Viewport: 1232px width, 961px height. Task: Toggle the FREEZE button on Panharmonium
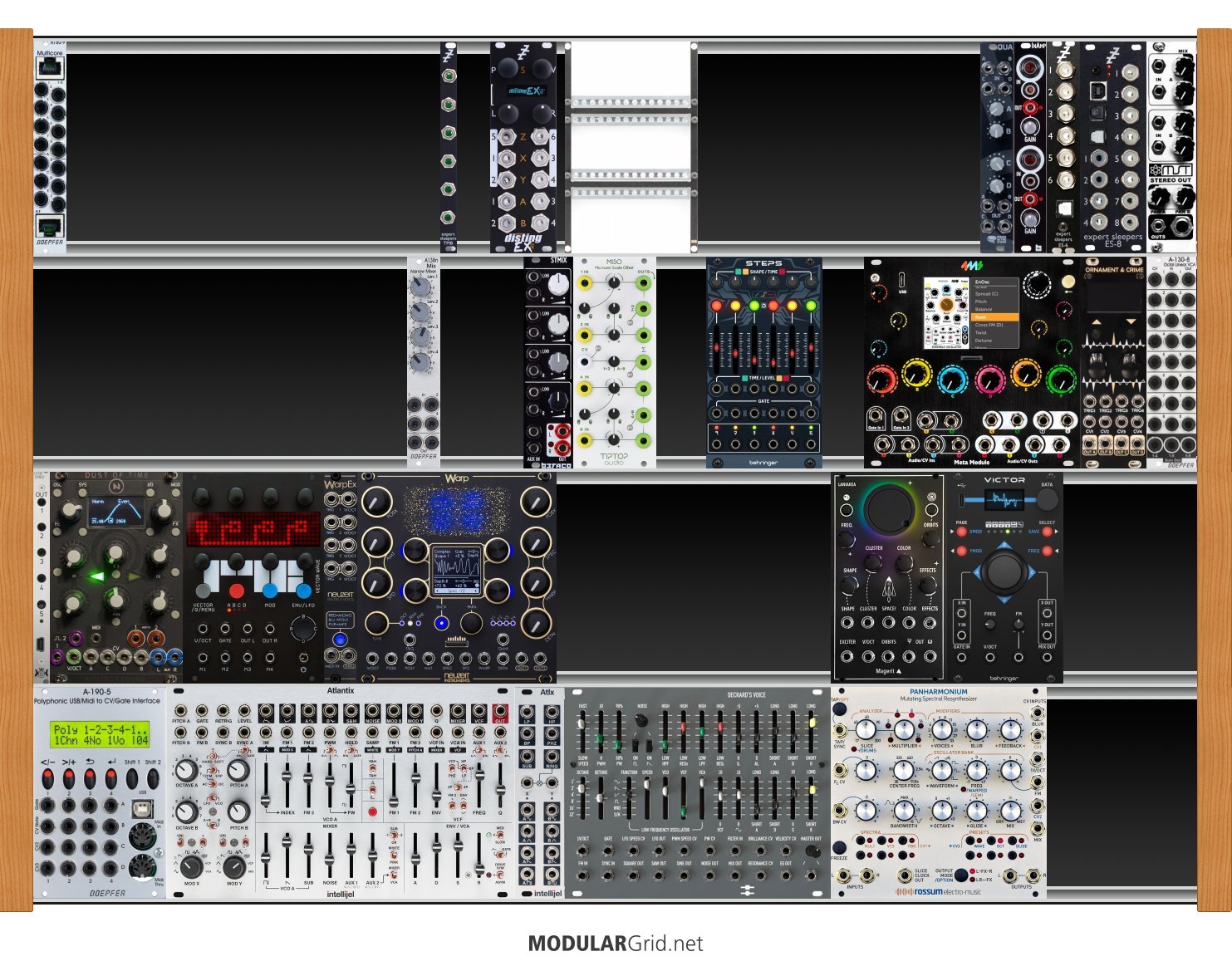[840, 848]
